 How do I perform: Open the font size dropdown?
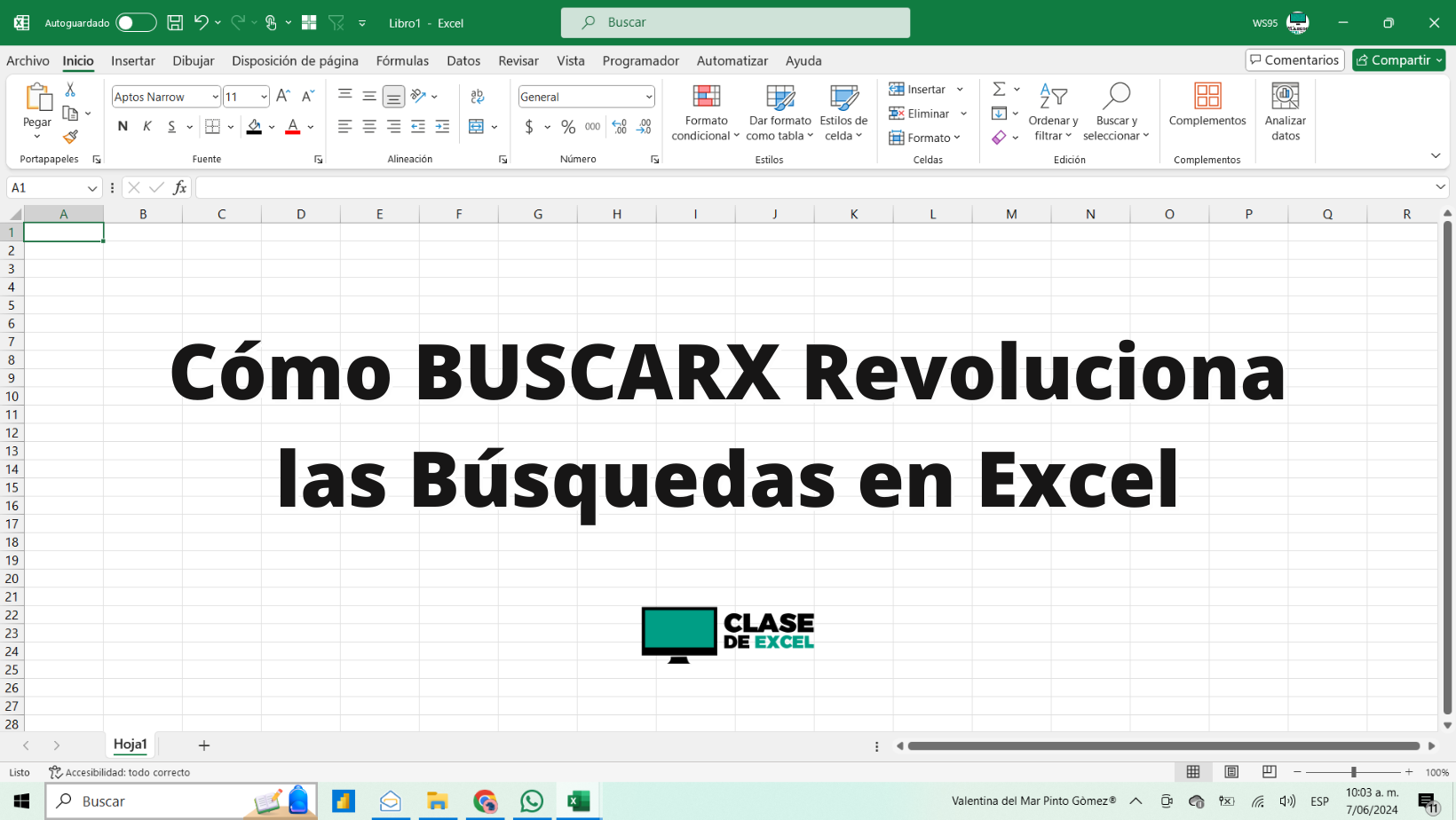(264, 97)
